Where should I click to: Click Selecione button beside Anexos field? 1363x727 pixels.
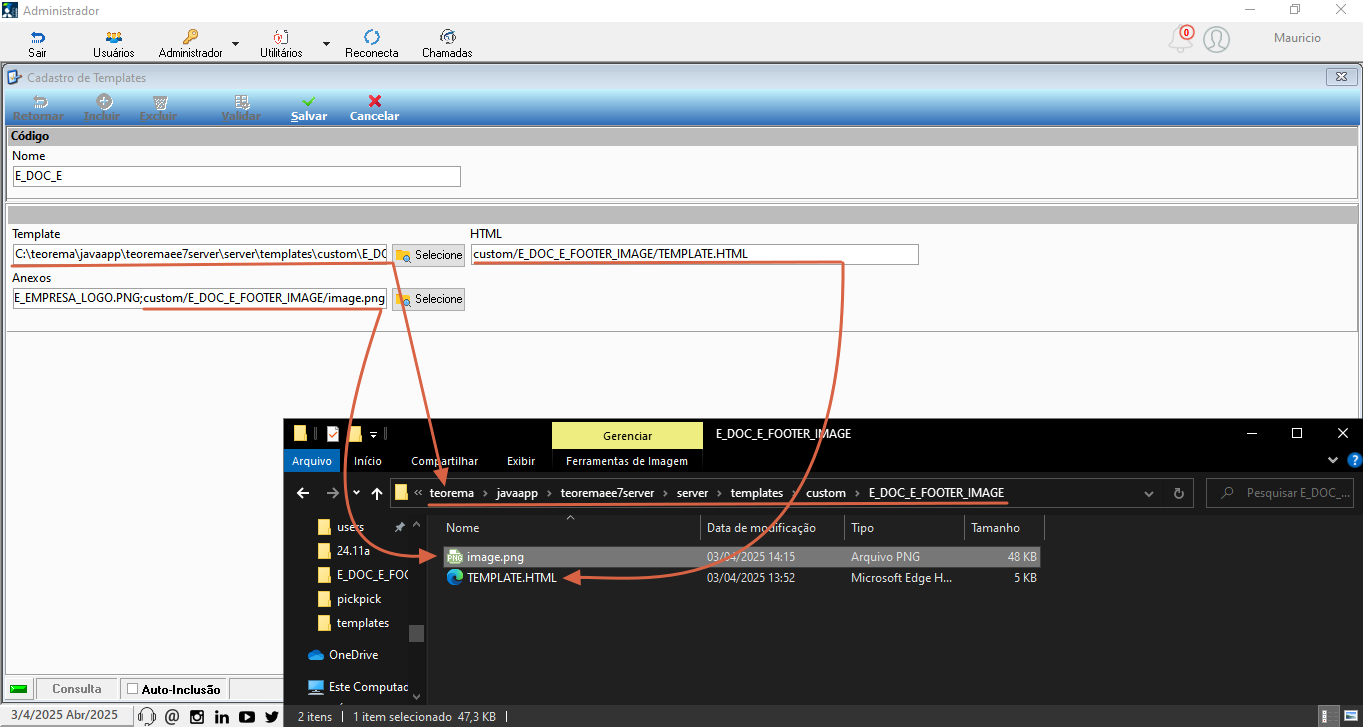tap(428, 299)
